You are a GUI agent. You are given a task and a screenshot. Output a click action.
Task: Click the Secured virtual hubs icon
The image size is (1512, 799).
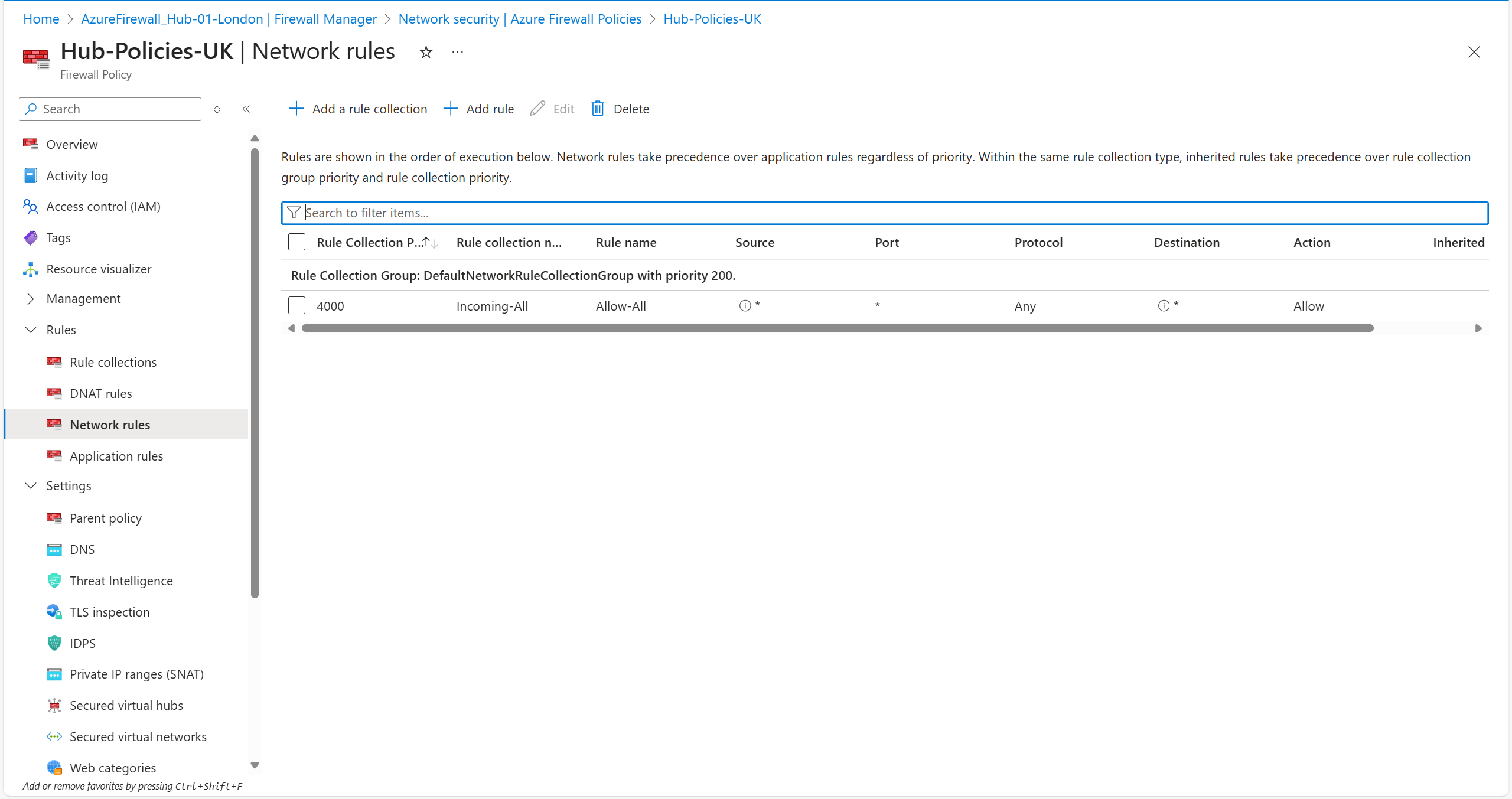tap(54, 706)
